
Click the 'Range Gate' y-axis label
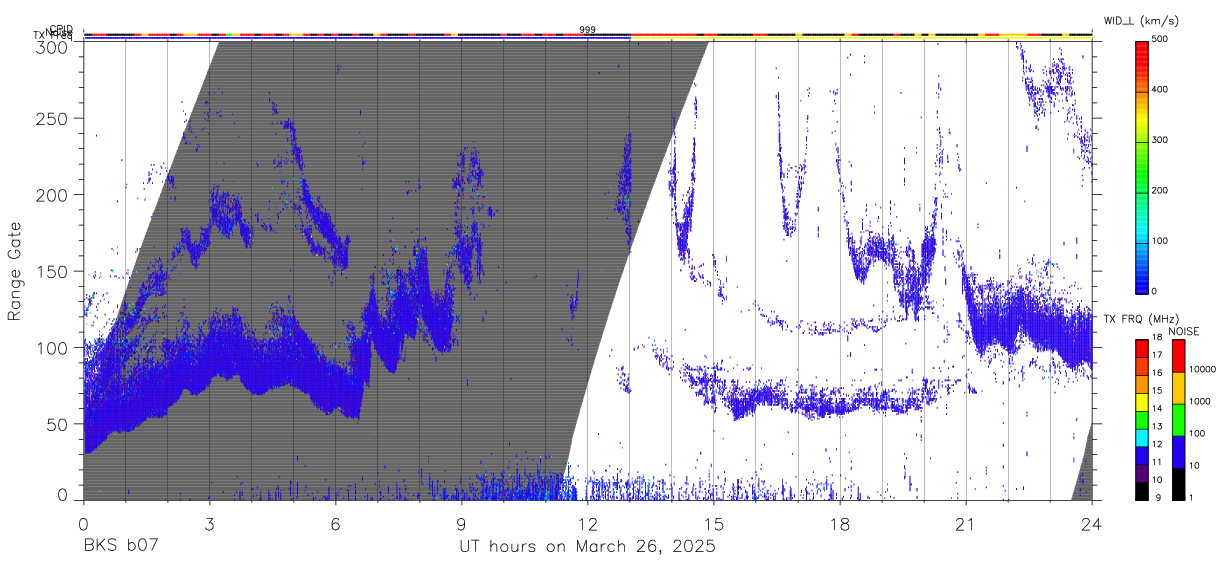(x=15, y=271)
